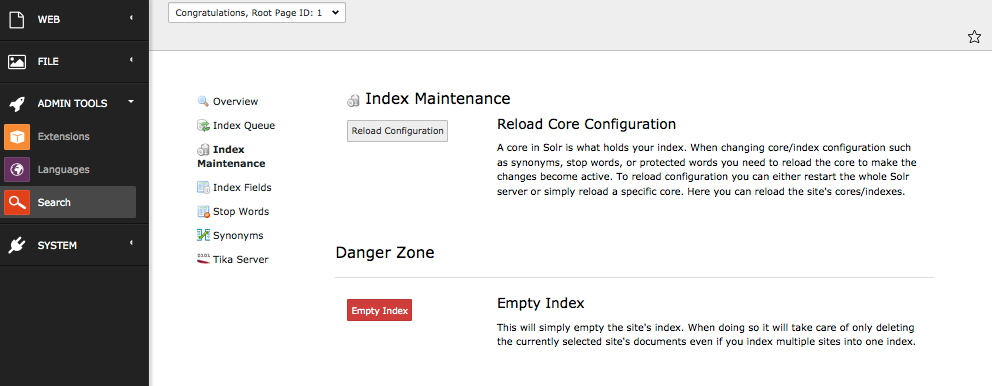Image resolution: width=992 pixels, height=386 pixels.
Task: Open the Overview menu entry
Action: pos(235,101)
